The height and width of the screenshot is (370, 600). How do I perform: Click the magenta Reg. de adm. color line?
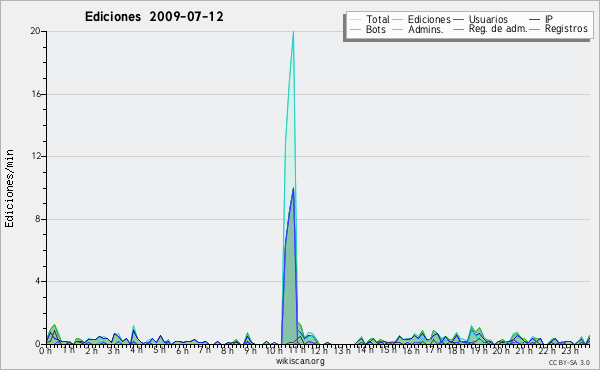pyautogui.click(x=458, y=29)
